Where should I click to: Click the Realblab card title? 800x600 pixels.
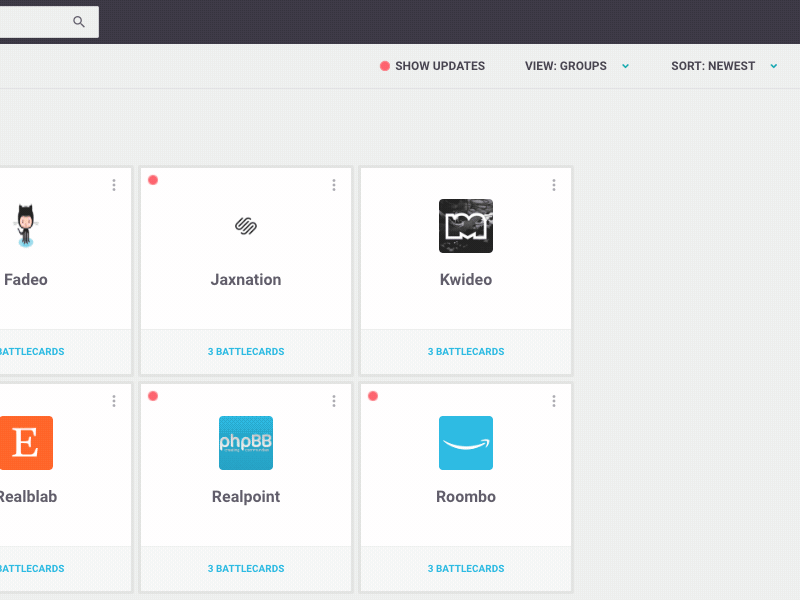coord(28,496)
